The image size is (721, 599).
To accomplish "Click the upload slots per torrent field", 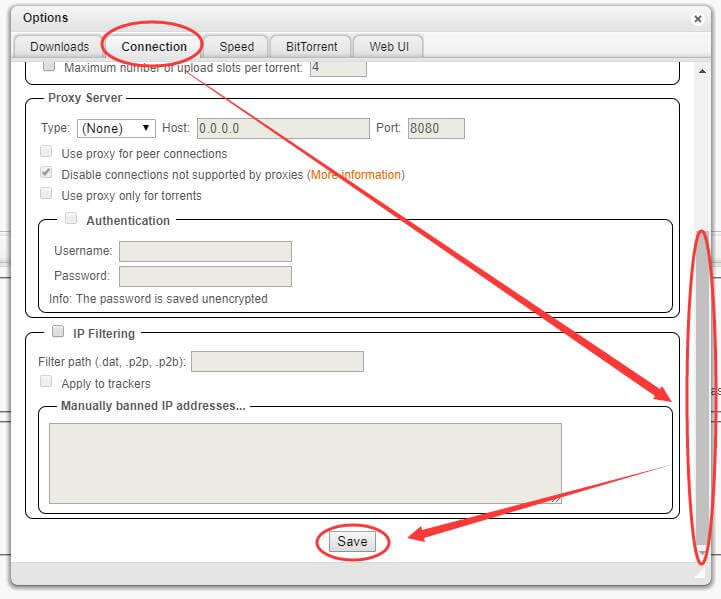I will (x=338, y=68).
